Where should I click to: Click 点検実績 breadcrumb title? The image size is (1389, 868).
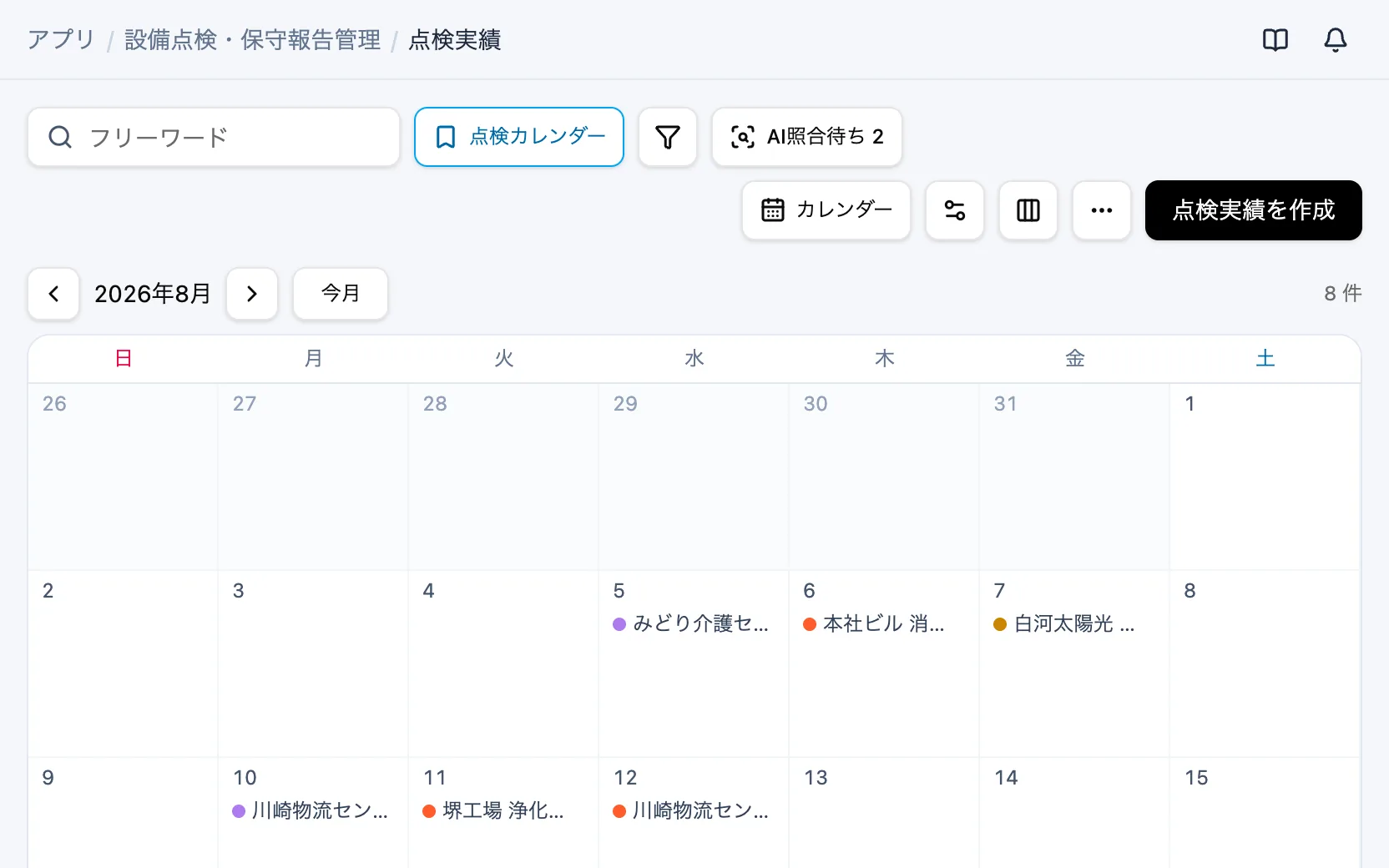click(x=455, y=40)
